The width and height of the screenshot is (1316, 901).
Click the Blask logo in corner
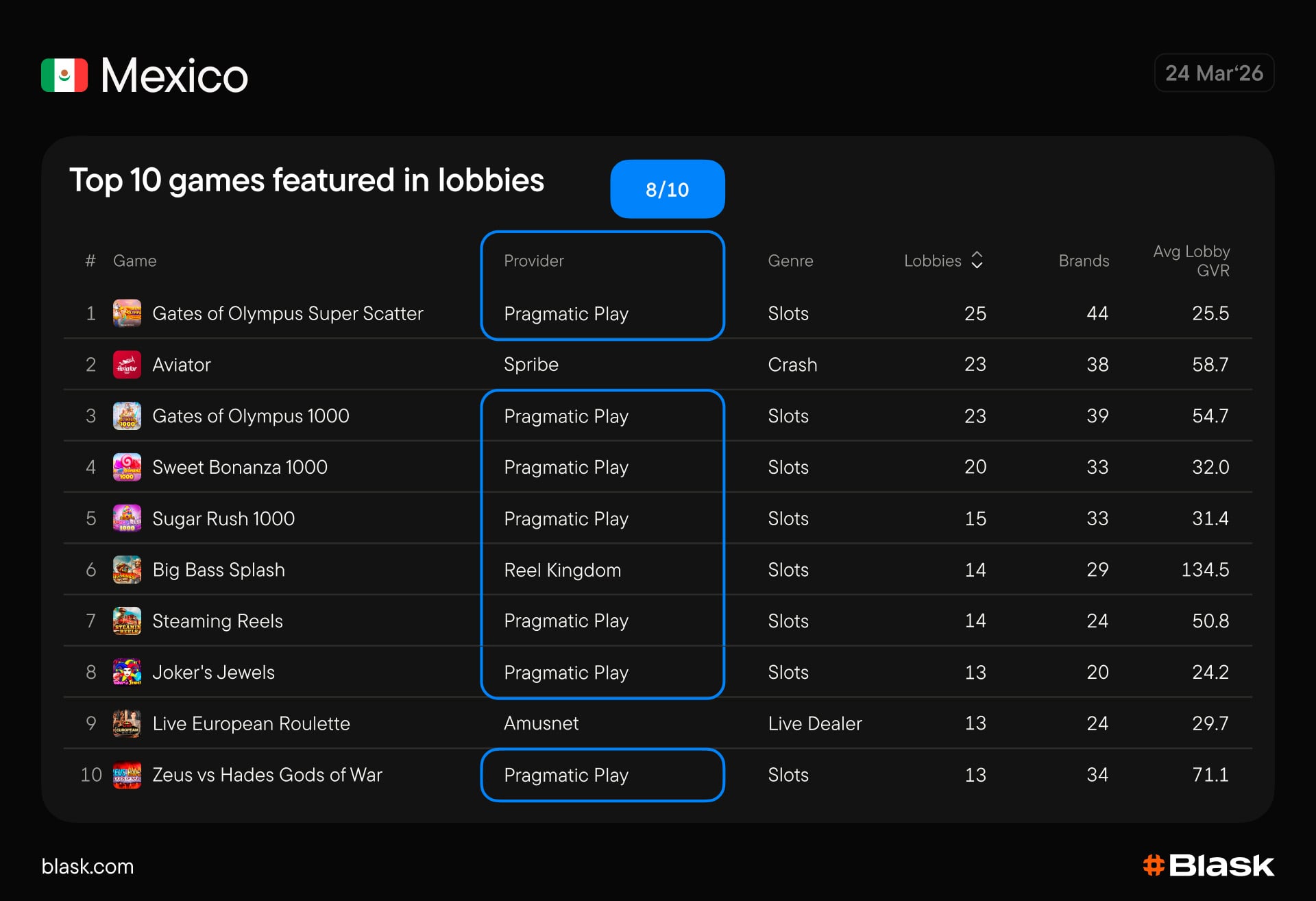tap(1208, 865)
